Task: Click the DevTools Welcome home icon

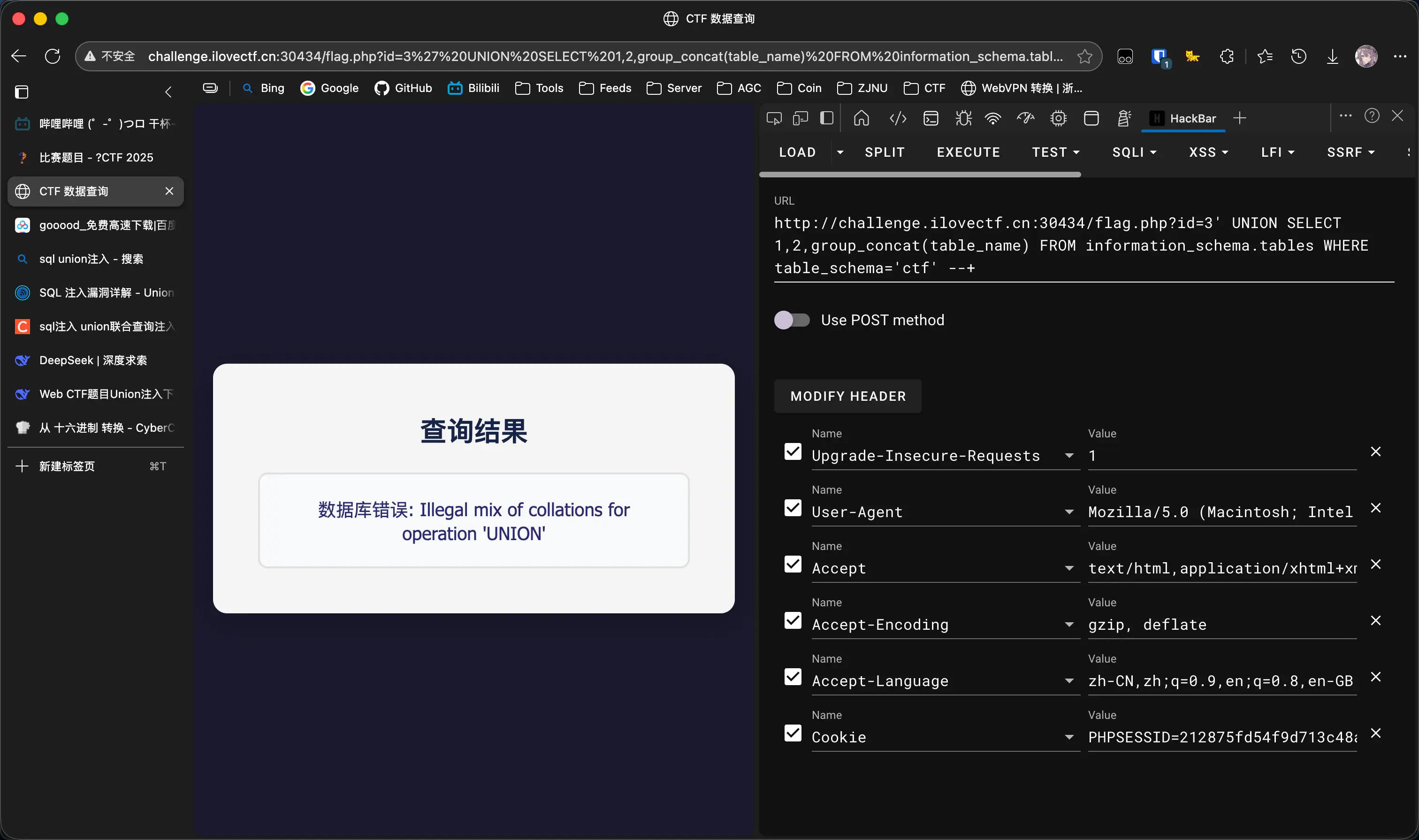Action: (x=862, y=118)
